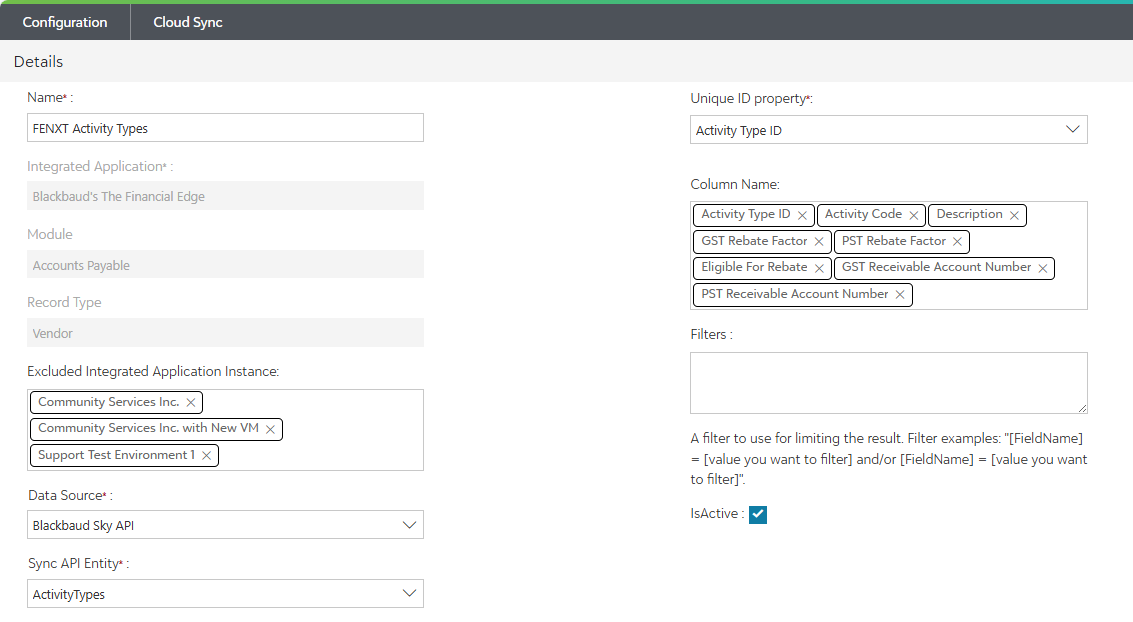Select the GST Rebate Factor tag label

pos(754,241)
